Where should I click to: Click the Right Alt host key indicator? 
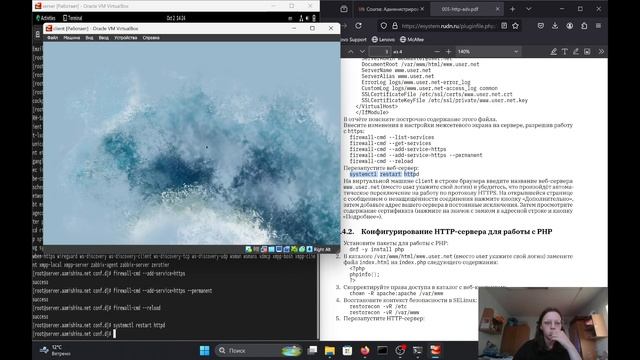click(x=322, y=249)
